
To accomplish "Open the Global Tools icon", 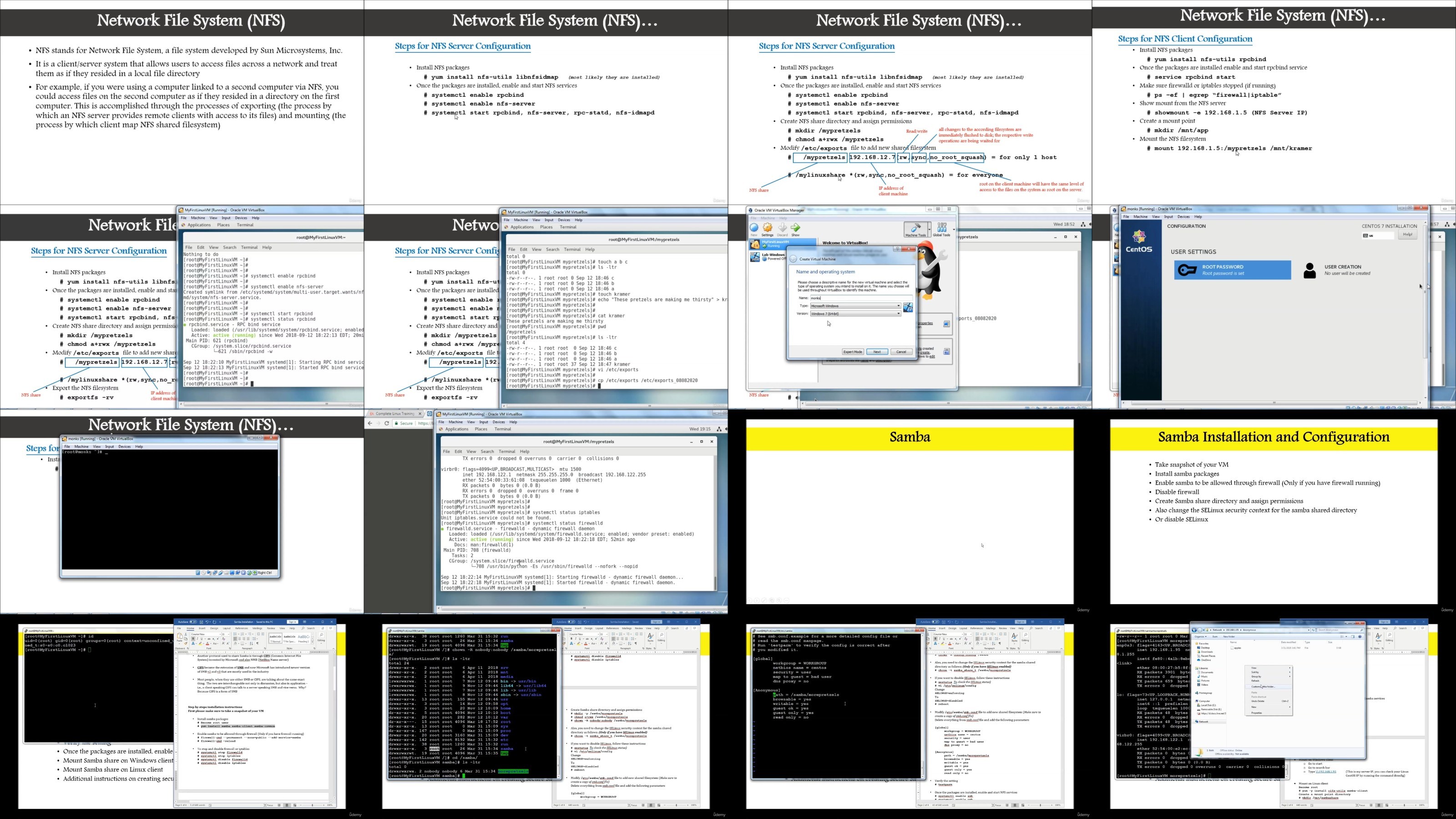I will coord(942,228).
